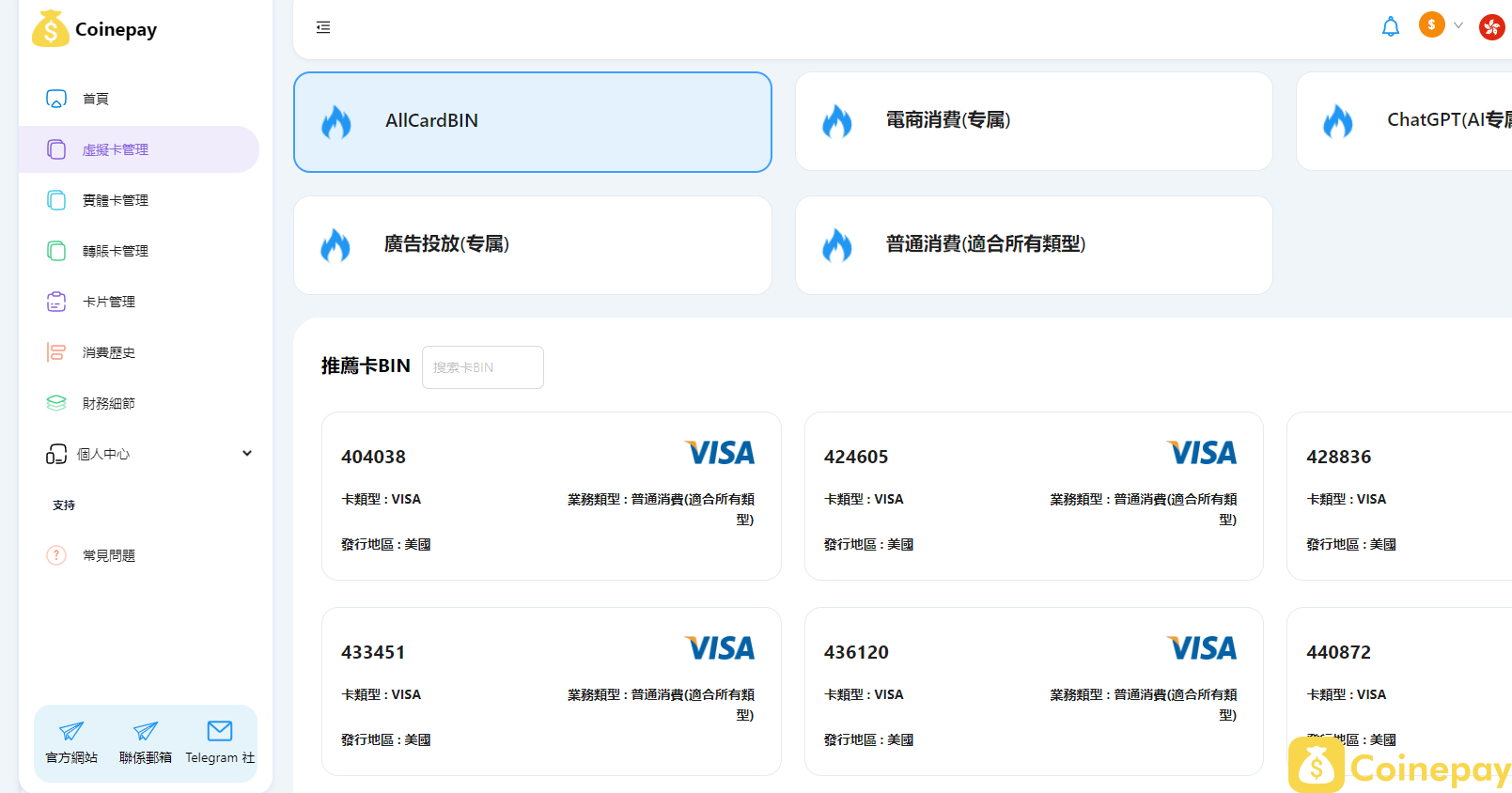1512x793 pixels.
Task: Open the card BIN 440872
Action: pyautogui.click(x=1399, y=692)
